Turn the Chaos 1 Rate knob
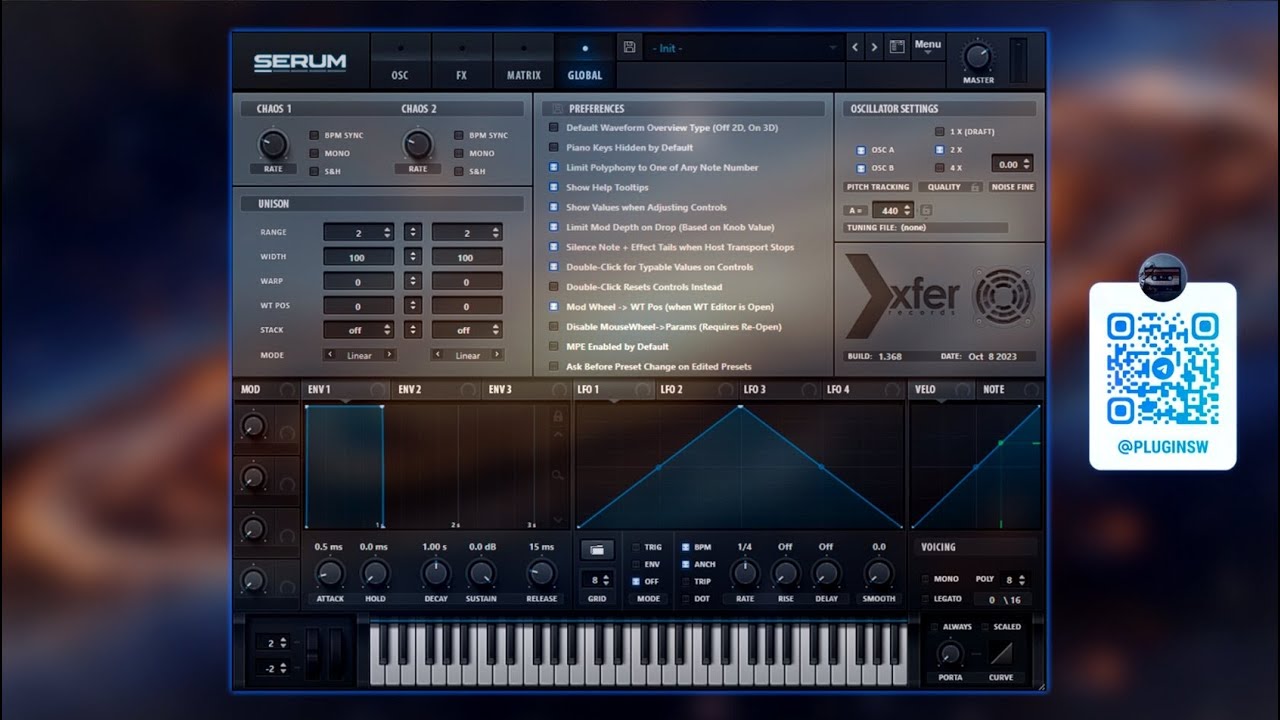 pyautogui.click(x=273, y=145)
